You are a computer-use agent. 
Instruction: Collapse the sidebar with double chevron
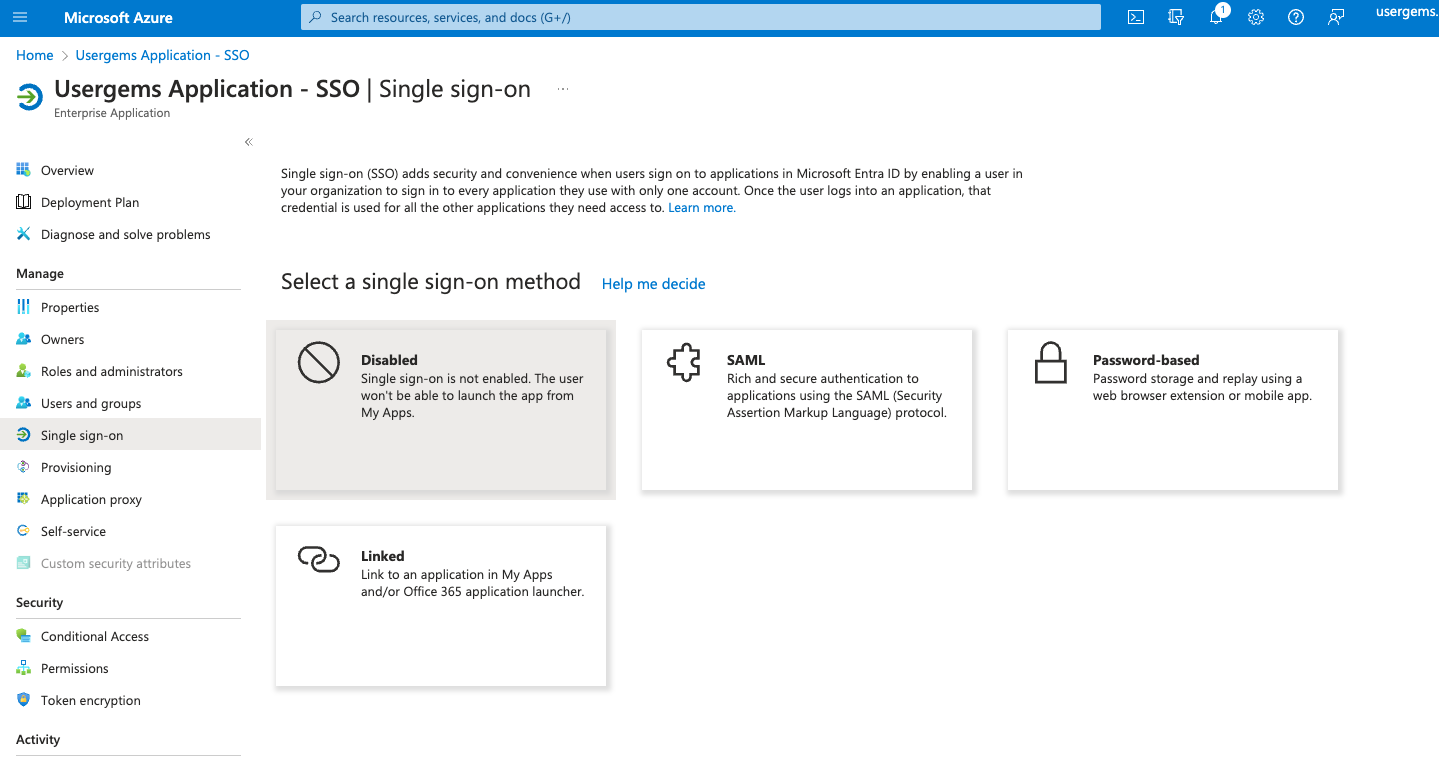tap(249, 142)
